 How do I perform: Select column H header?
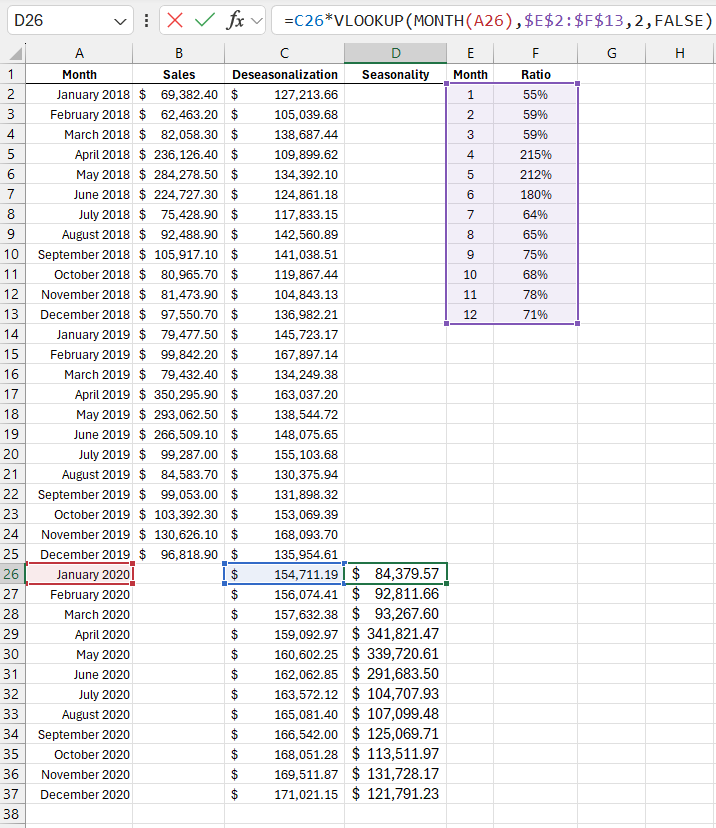pyautogui.click(x=680, y=53)
